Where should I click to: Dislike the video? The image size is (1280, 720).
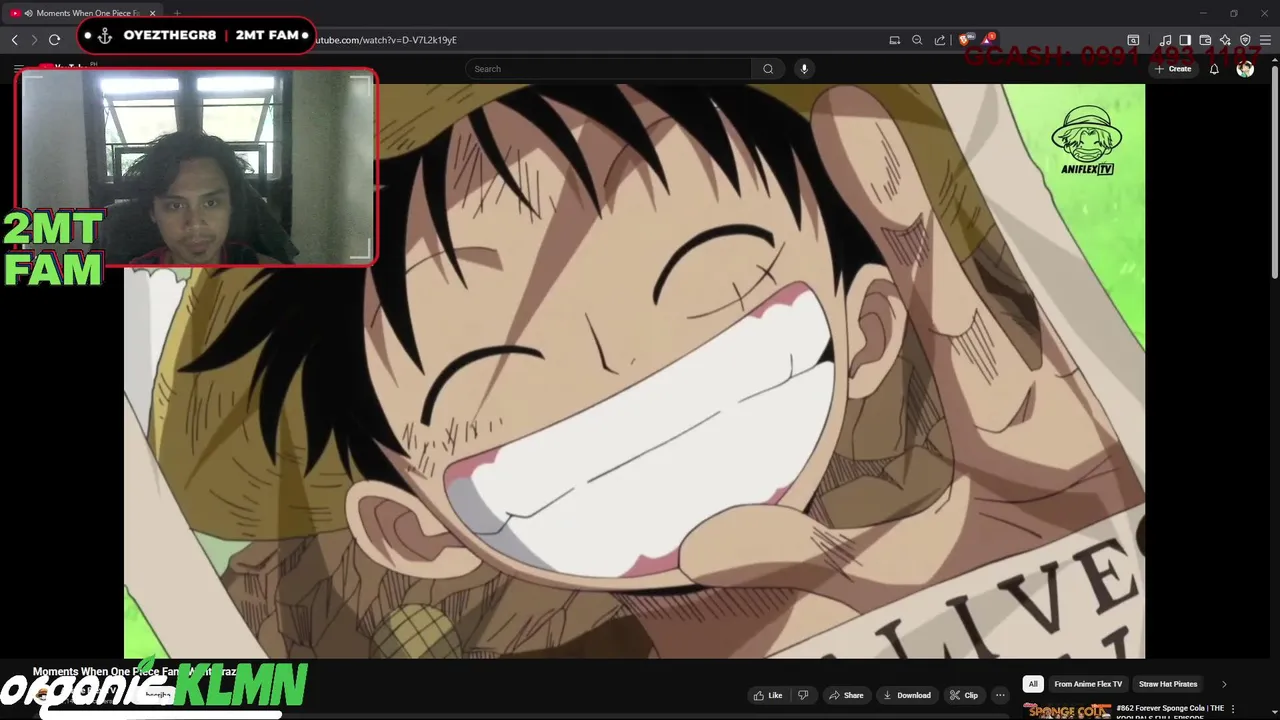[803, 695]
